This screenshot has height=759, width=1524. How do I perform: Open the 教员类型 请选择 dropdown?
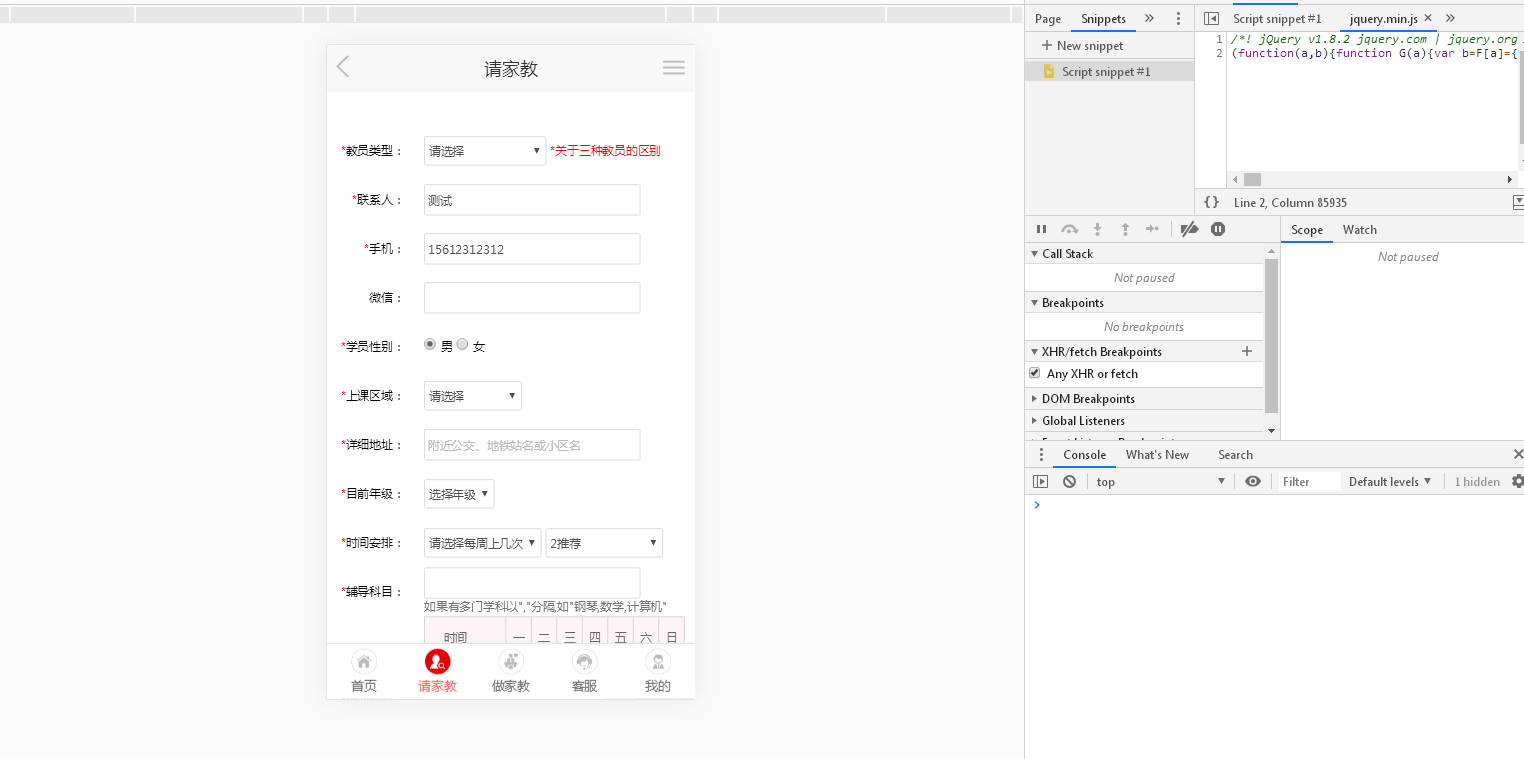point(484,150)
